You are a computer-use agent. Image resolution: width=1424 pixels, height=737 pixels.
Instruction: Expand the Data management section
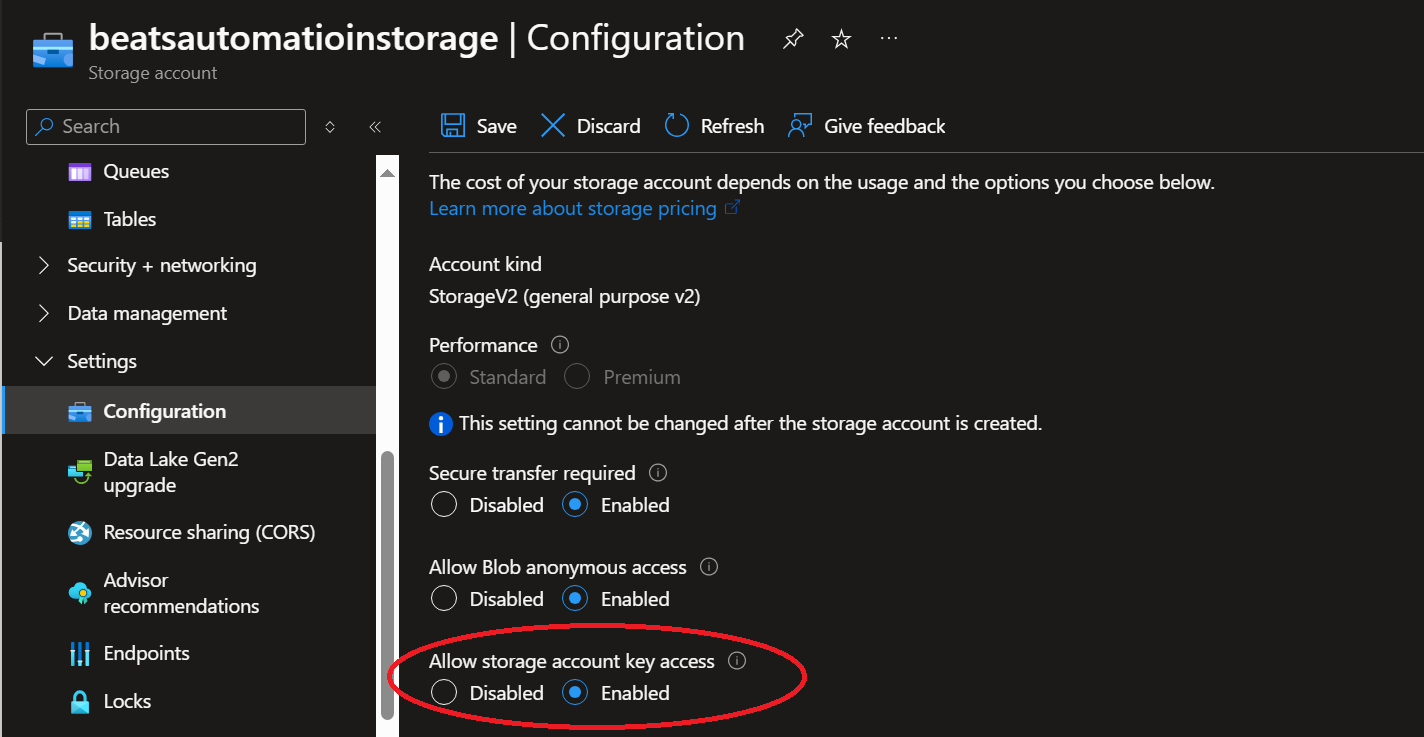[44, 314]
